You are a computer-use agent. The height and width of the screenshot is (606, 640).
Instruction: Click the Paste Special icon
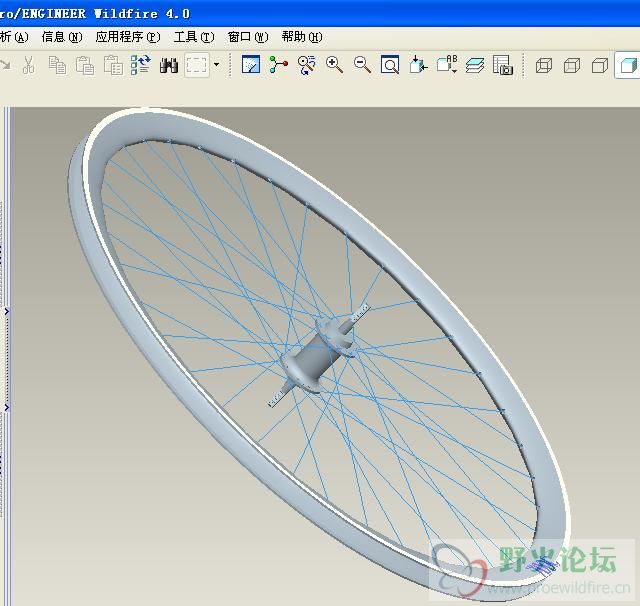tap(113, 65)
